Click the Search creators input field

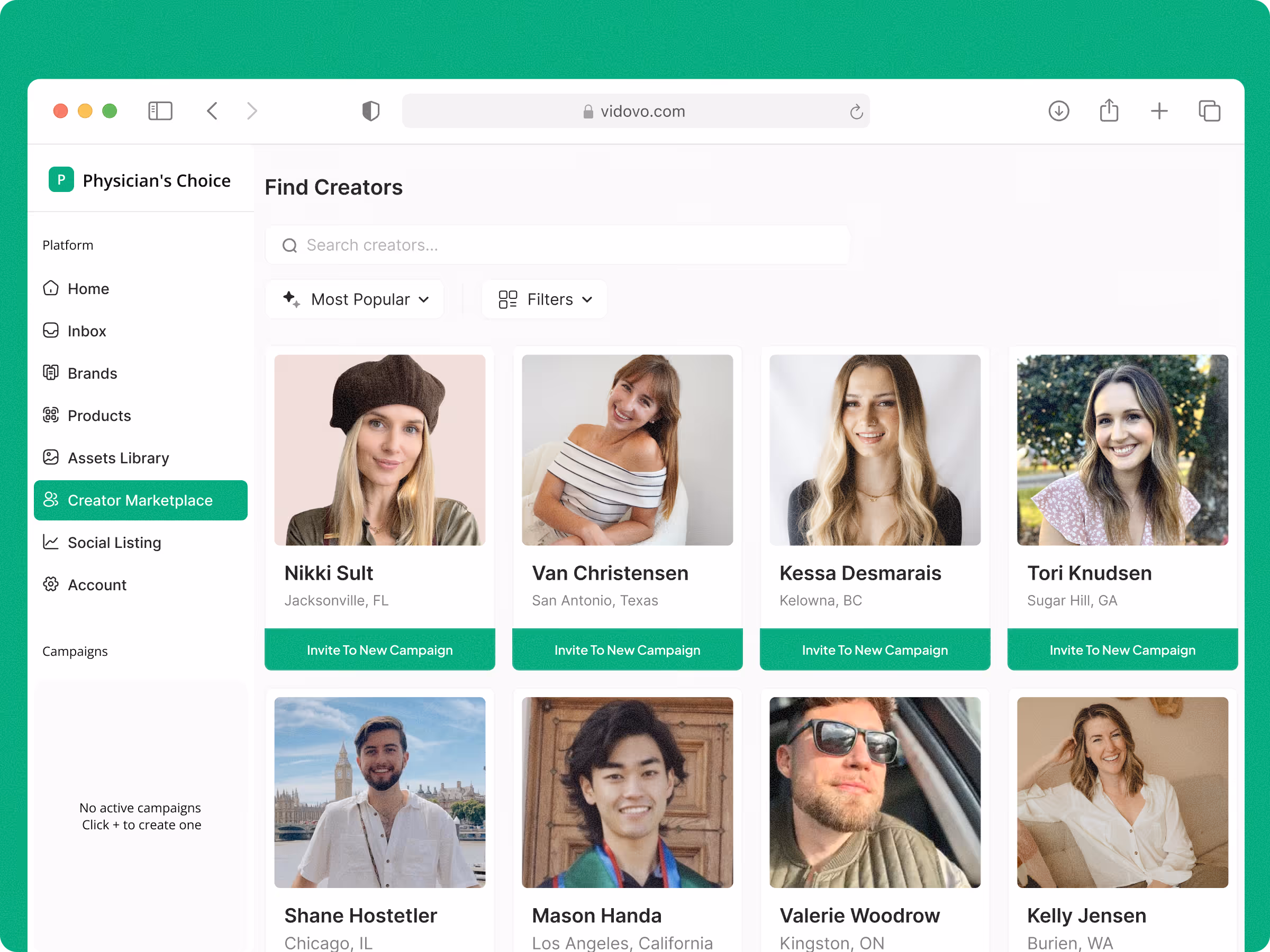tap(558, 245)
